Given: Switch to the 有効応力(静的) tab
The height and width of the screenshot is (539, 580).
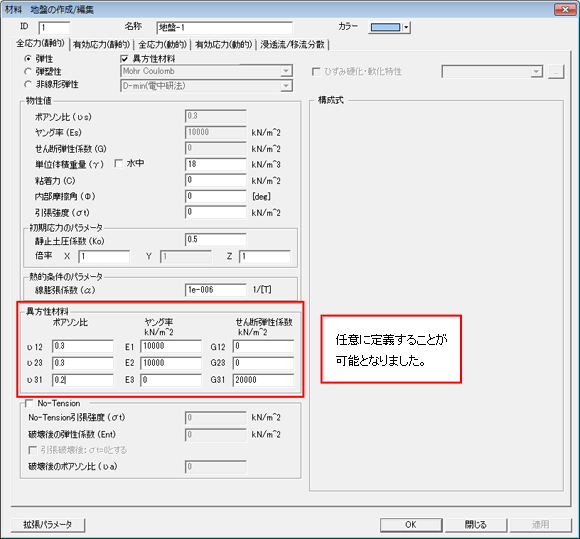Looking at the screenshot, I should [x=102, y=45].
